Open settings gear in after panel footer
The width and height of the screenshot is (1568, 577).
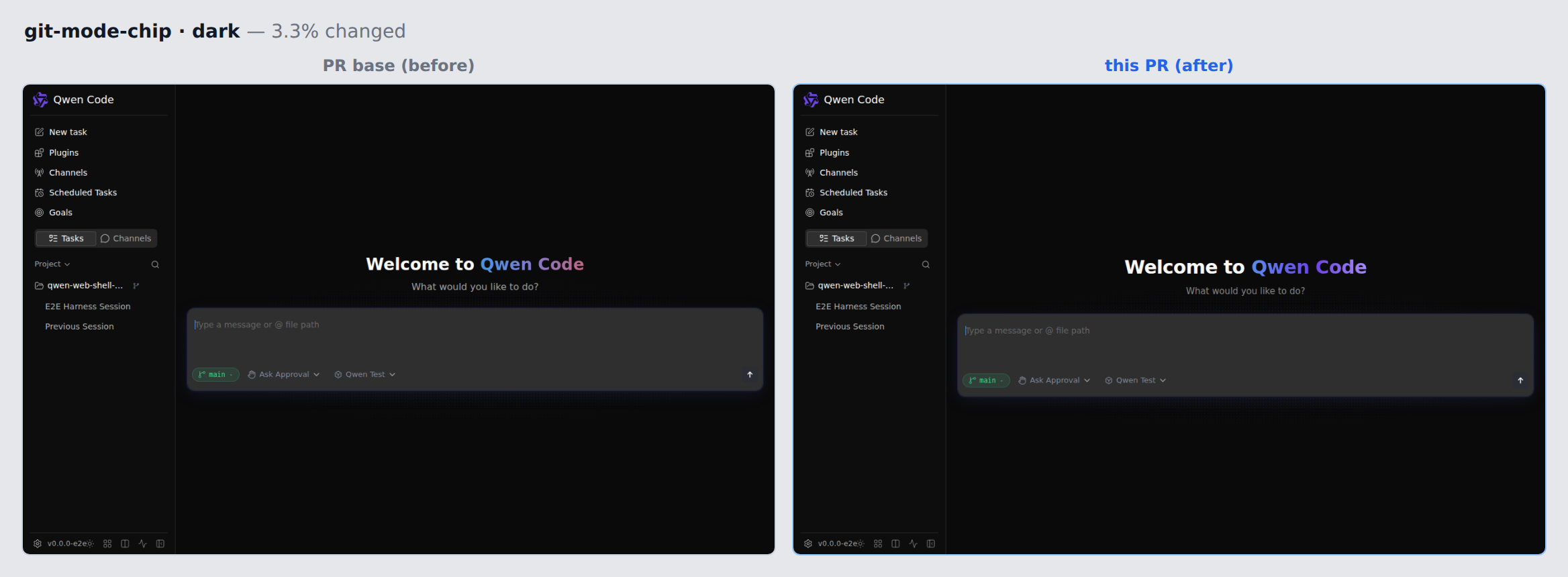click(808, 543)
